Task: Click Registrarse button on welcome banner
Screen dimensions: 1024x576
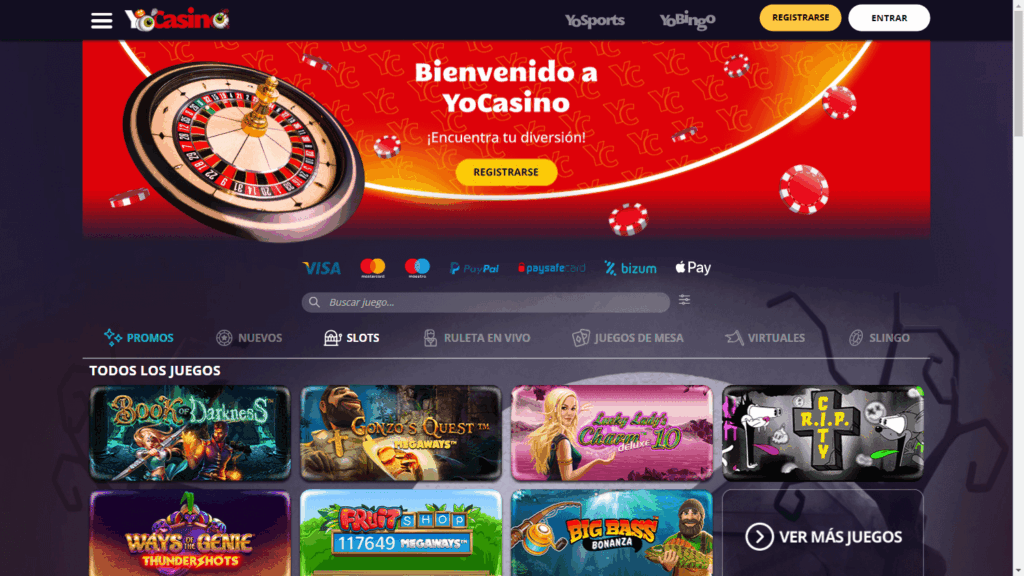Action: point(506,172)
